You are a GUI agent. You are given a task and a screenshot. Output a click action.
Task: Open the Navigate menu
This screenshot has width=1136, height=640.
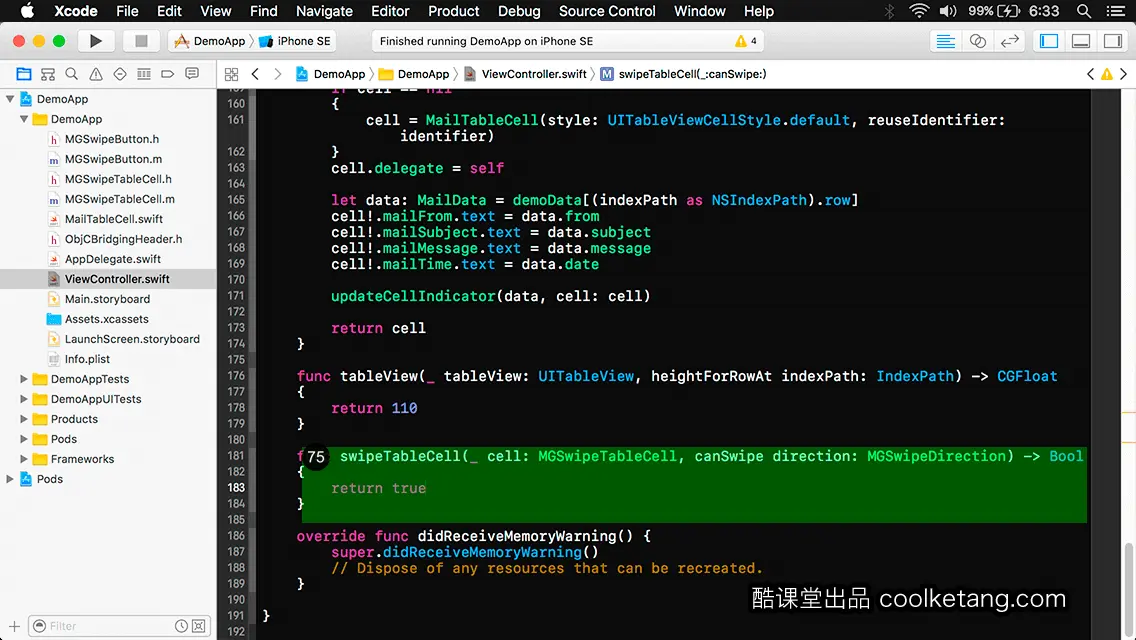(324, 11)
